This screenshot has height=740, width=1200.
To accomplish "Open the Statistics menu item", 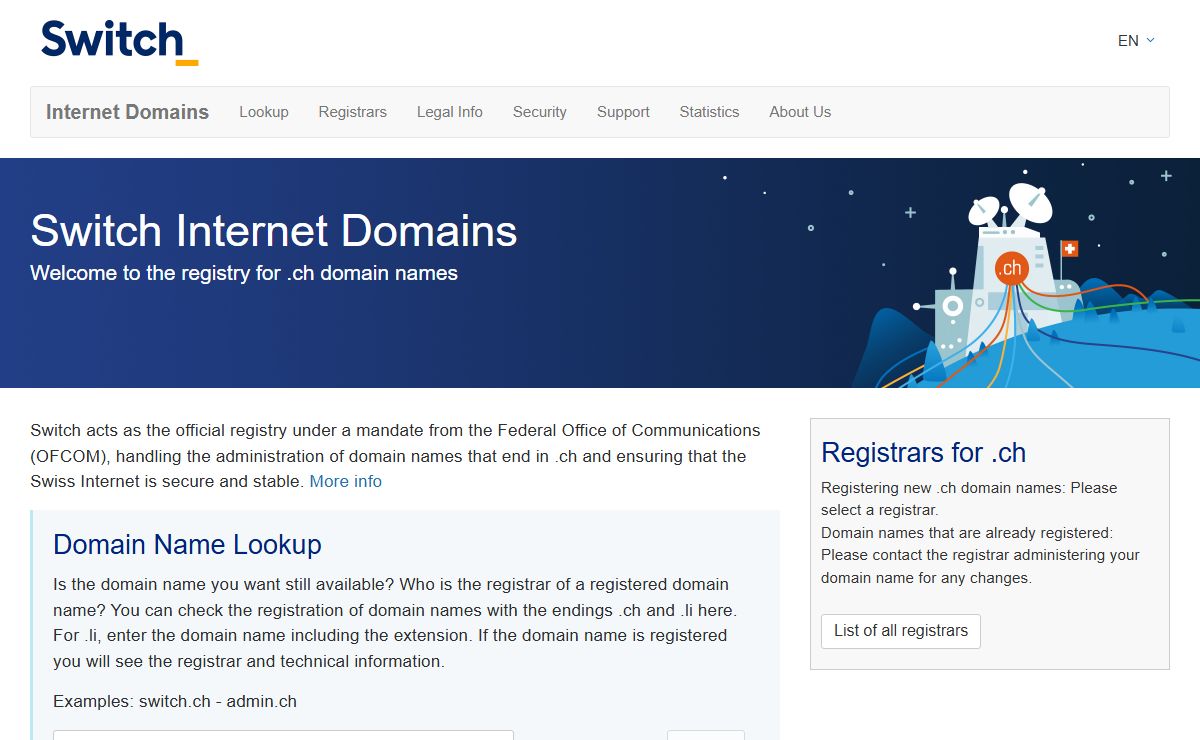I will coord(709,112).
